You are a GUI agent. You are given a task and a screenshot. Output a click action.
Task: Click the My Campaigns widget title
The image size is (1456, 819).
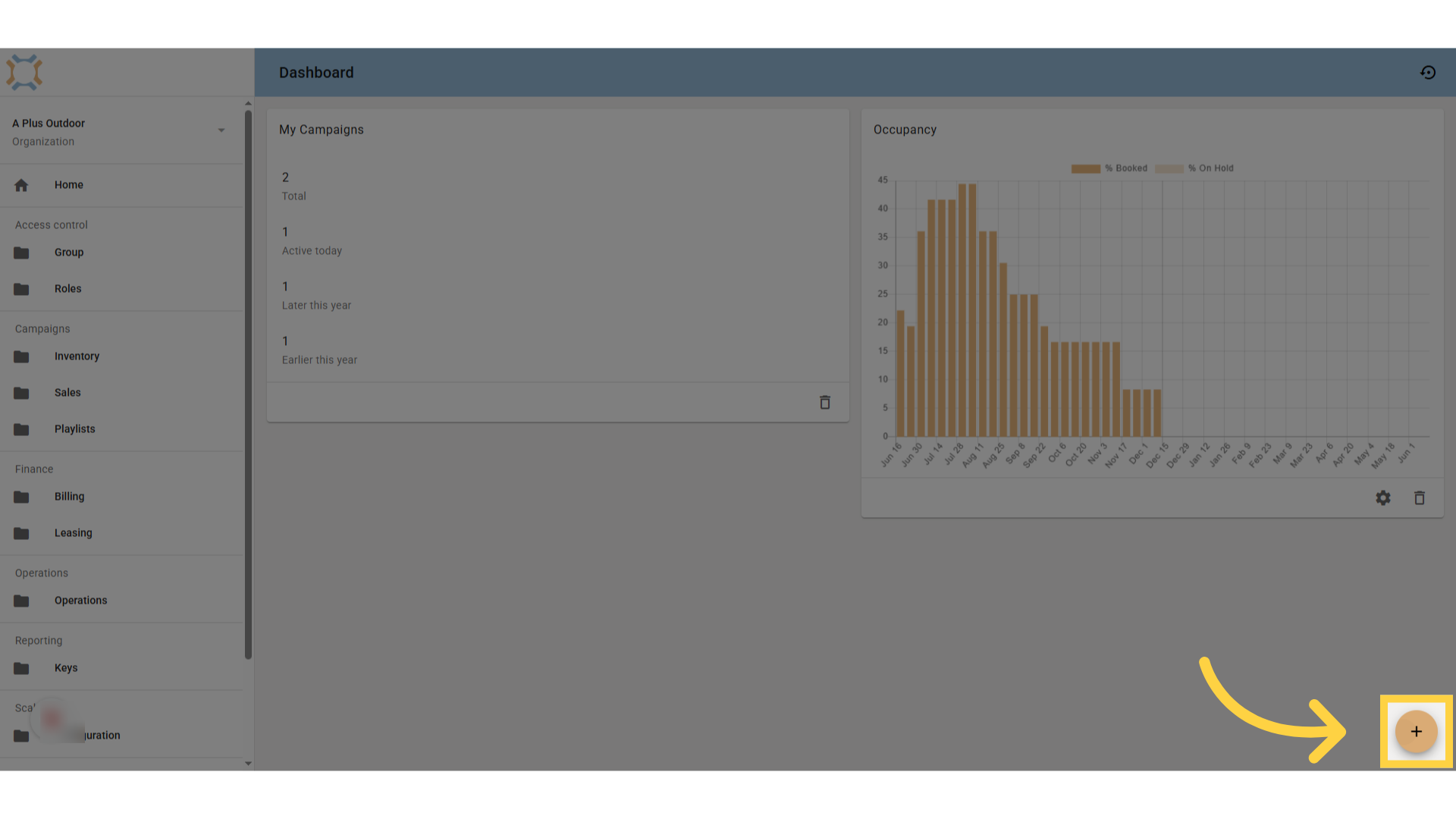322,130
